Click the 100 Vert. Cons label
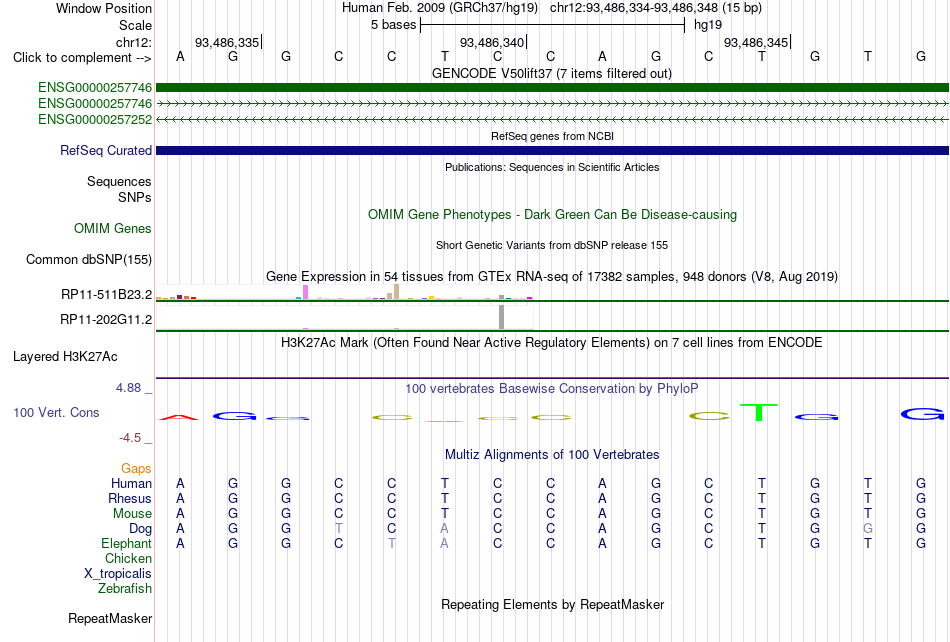The width and height of the screenshot is (950, 642). pyautogui.click(x=56, y=412)
